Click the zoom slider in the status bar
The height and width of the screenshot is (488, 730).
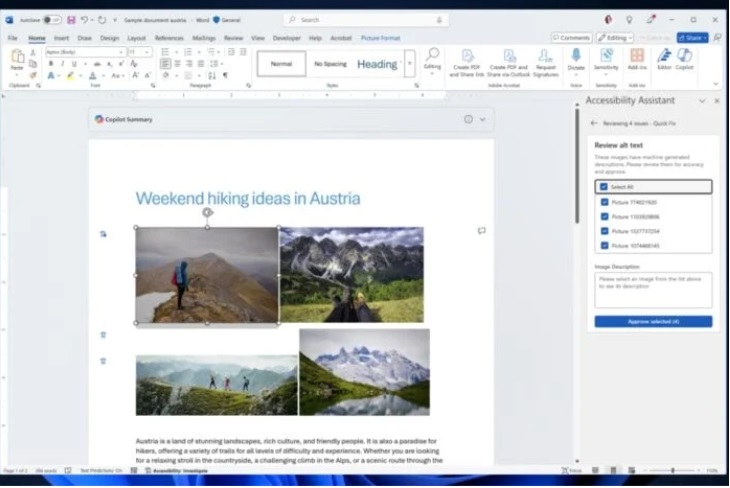pos(673,470)
